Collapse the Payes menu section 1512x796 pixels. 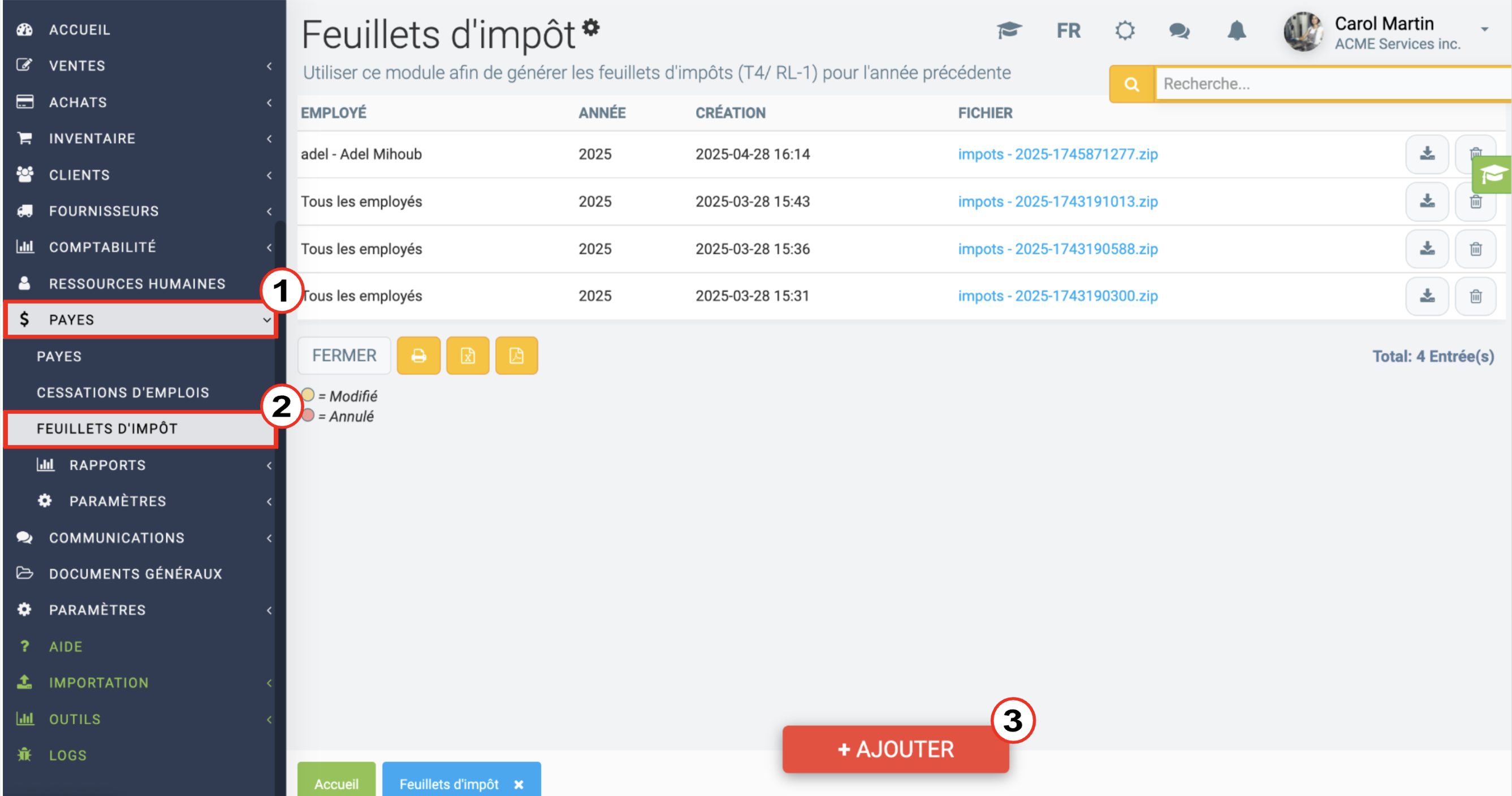(140, 320)
